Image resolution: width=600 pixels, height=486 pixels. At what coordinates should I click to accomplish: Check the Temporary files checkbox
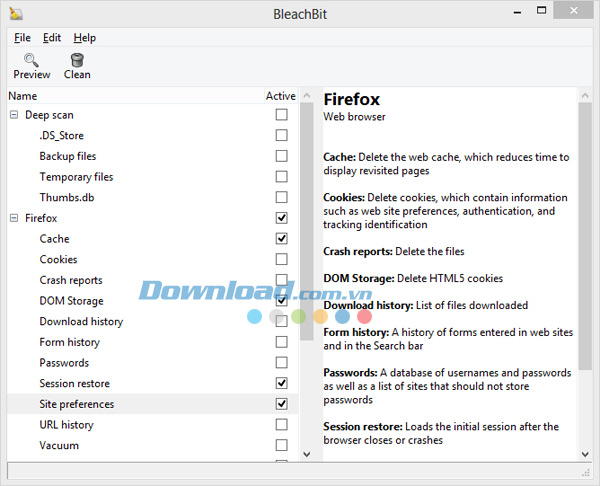tap(282, 176)
